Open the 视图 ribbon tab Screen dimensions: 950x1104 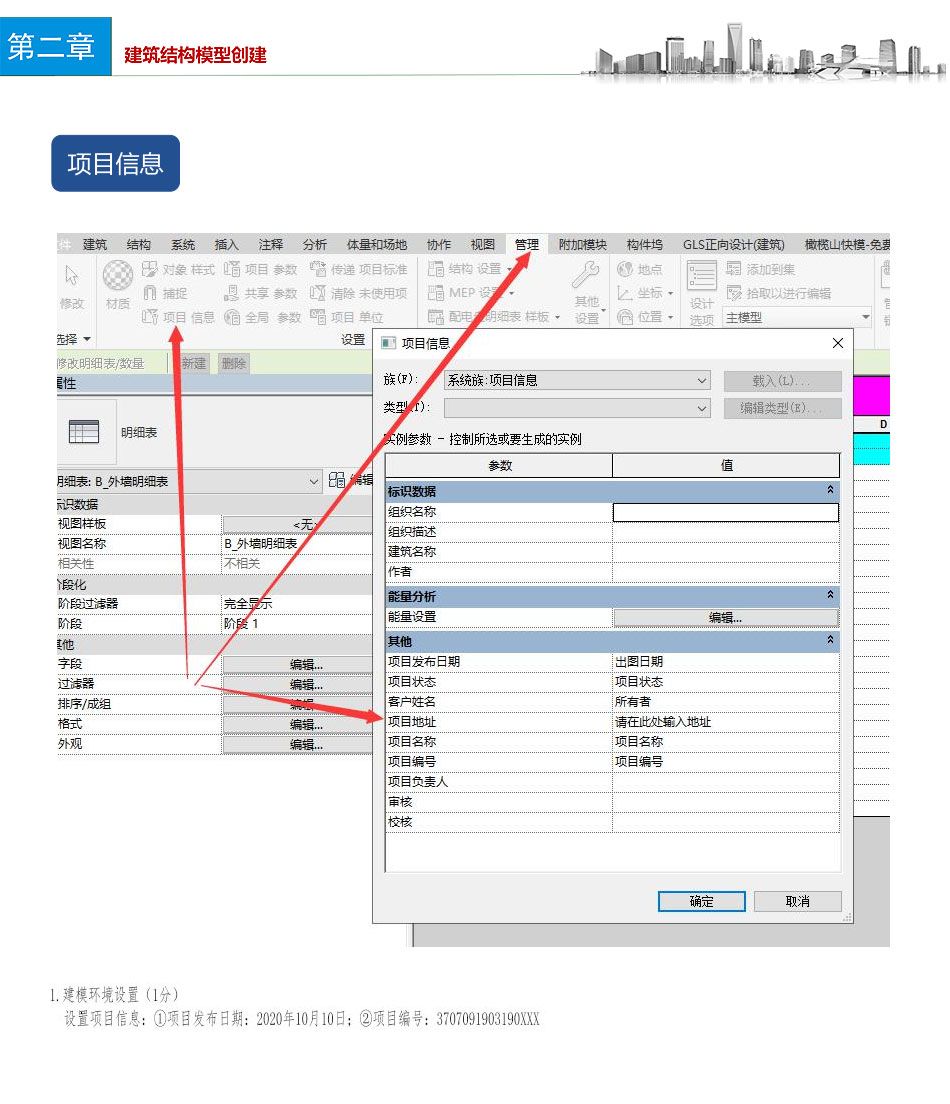483,245
